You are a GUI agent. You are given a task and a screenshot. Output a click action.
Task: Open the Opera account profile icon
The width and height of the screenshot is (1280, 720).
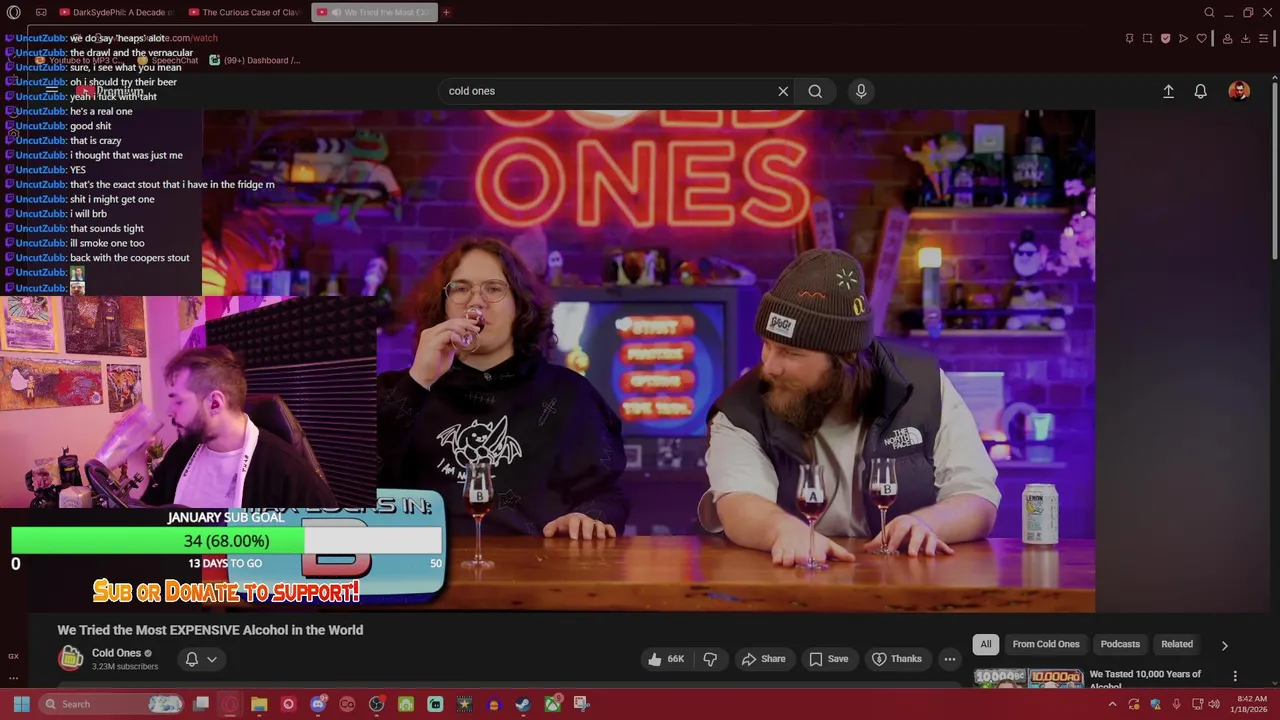point(1227,38)
